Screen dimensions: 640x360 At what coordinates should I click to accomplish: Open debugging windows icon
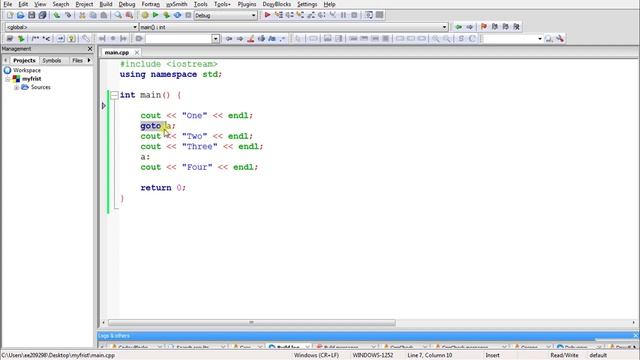(369, 15)
